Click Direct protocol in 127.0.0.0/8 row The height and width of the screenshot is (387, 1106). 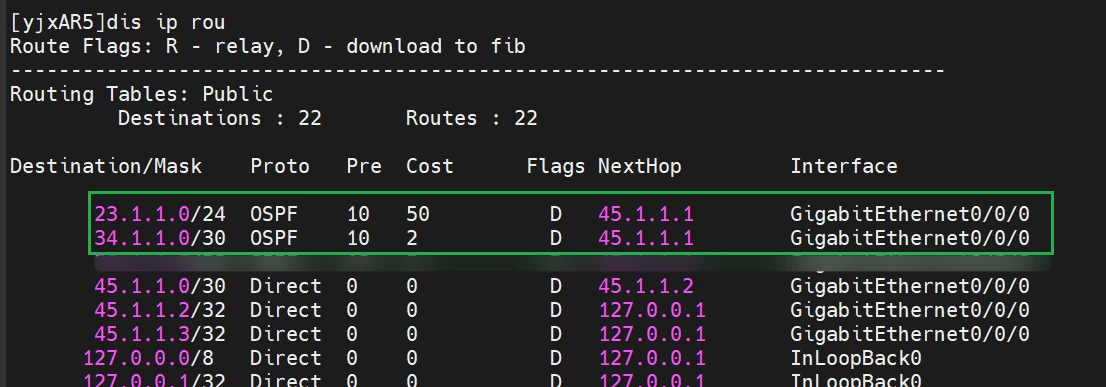coord(286,357)
